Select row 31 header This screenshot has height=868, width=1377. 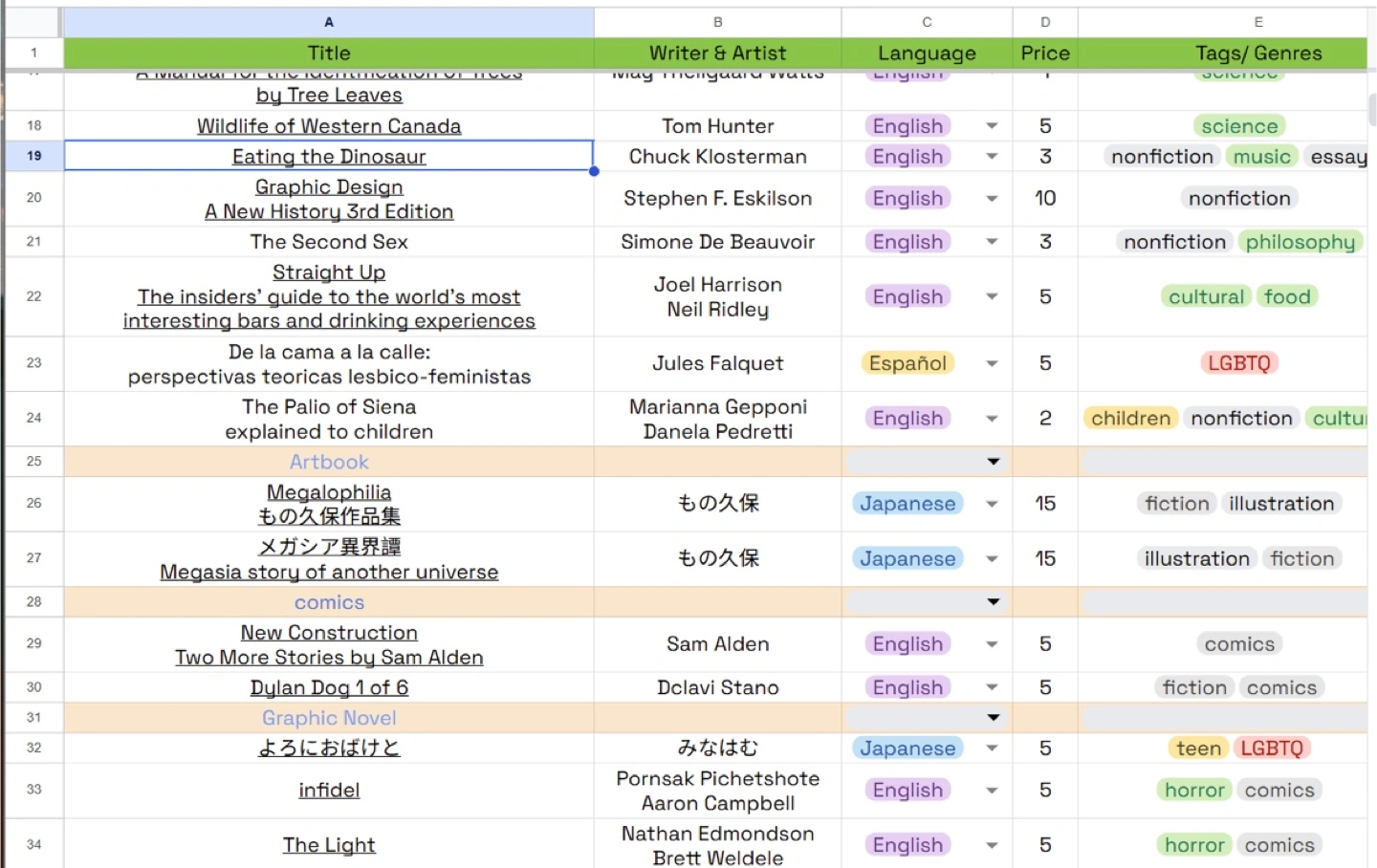(x=33, y=718)
